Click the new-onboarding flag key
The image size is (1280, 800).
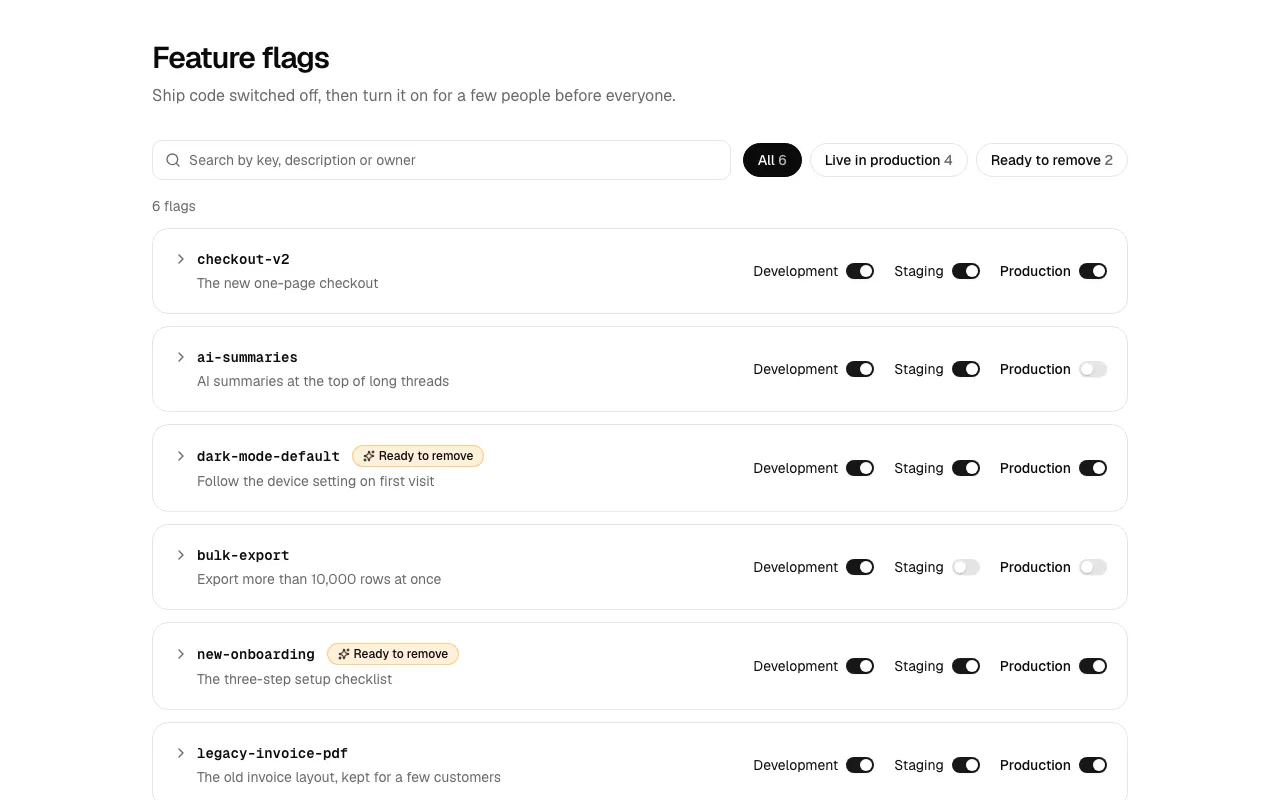(256, 654)
